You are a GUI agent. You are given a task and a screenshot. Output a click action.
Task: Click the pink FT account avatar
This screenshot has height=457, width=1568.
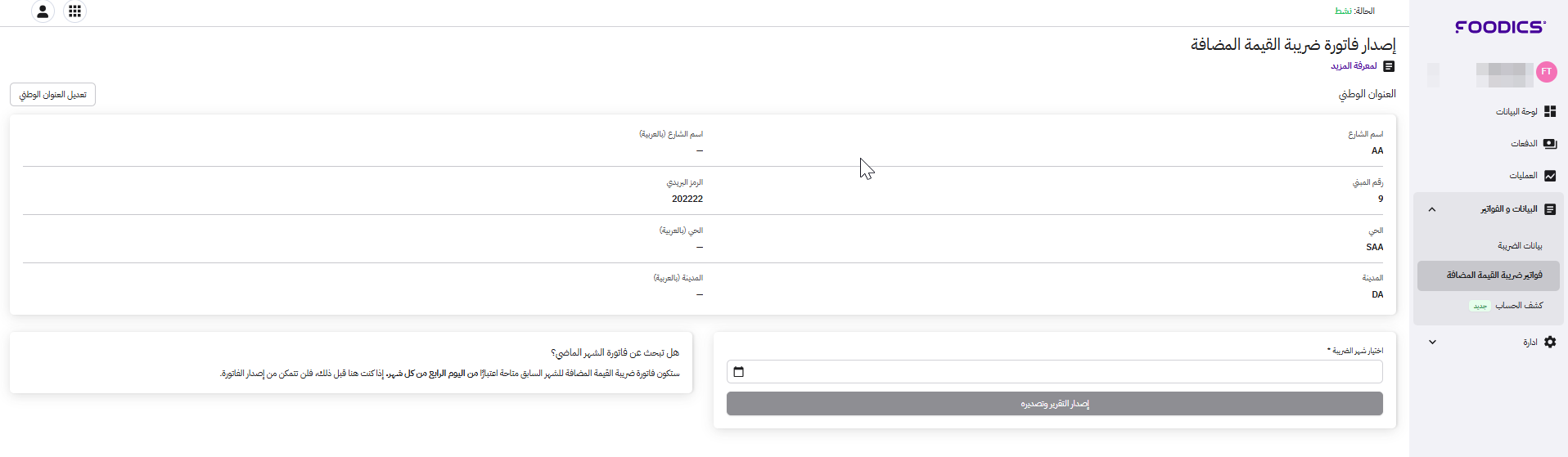1546,72
